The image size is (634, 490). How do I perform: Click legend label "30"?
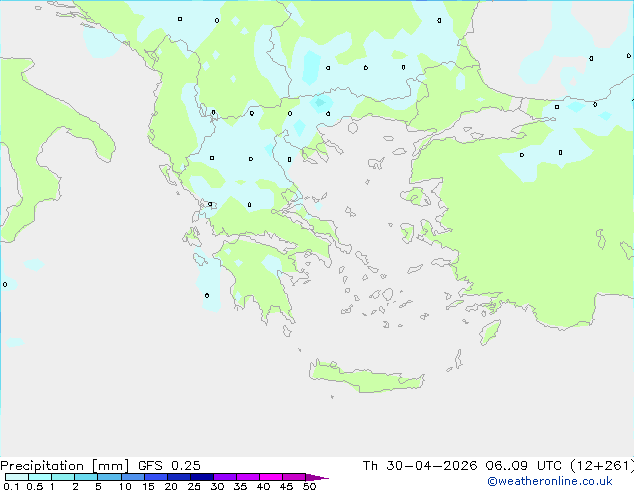click(217, 486)
